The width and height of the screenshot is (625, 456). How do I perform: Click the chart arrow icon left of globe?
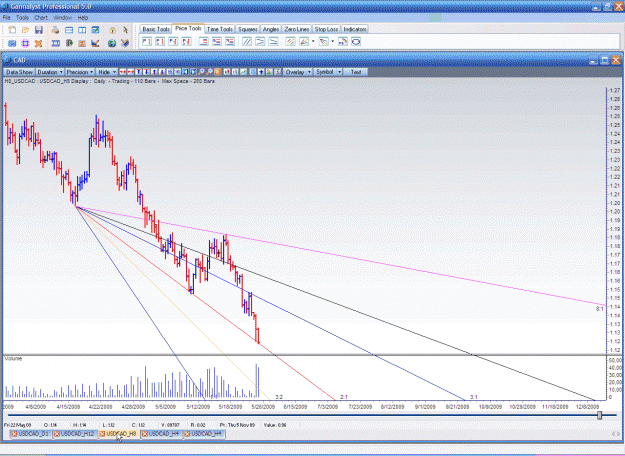pos(95,43)
